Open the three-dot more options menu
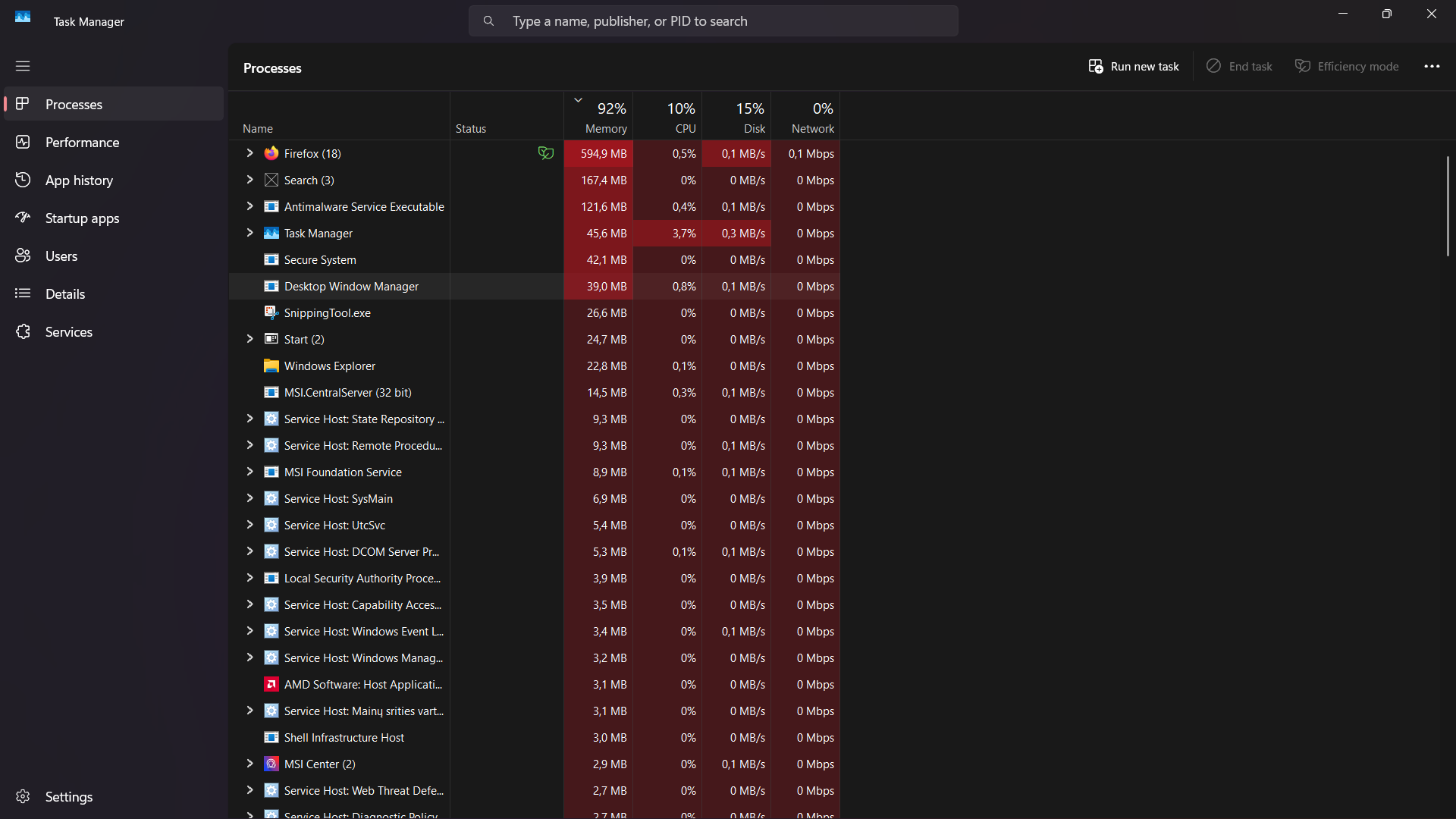The height and width of the screenshot is (819, 1456). pos(1432,66)
